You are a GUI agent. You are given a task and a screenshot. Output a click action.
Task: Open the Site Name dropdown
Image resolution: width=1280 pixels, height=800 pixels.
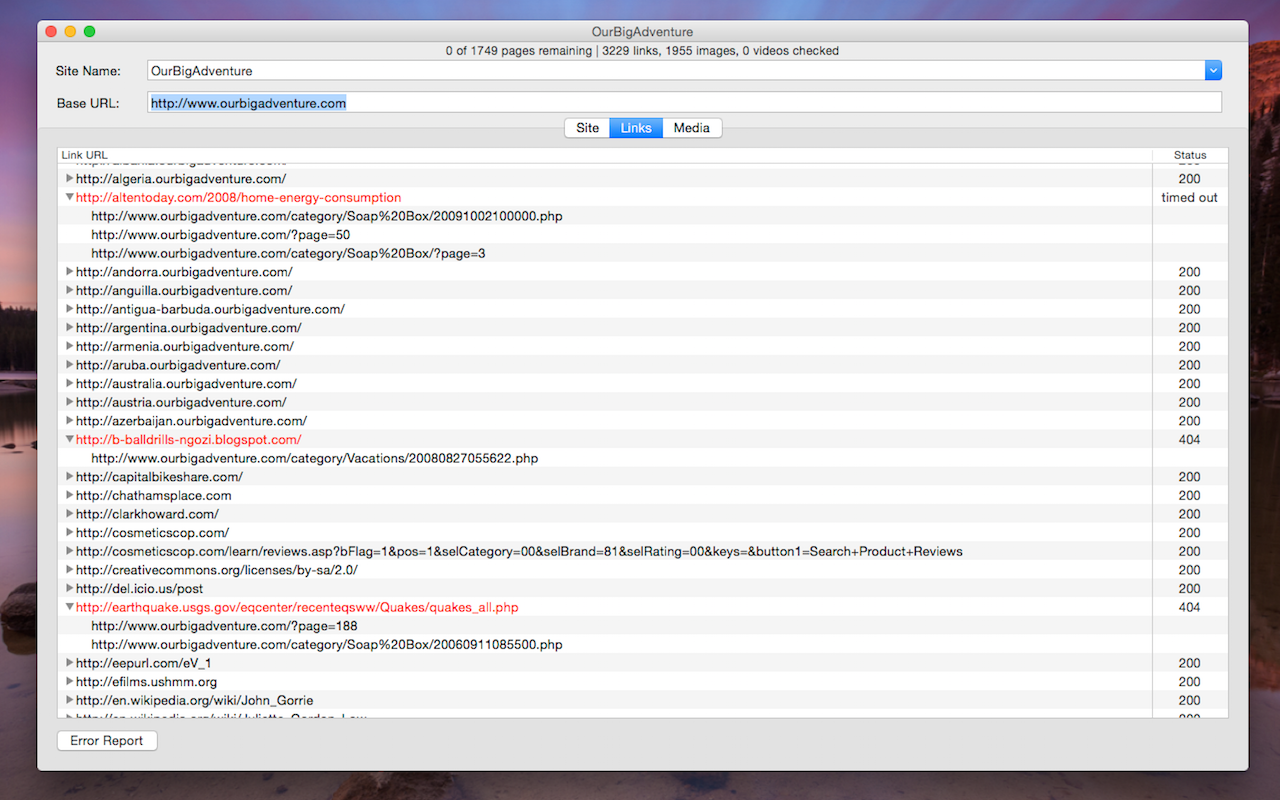coord(1213,70)
